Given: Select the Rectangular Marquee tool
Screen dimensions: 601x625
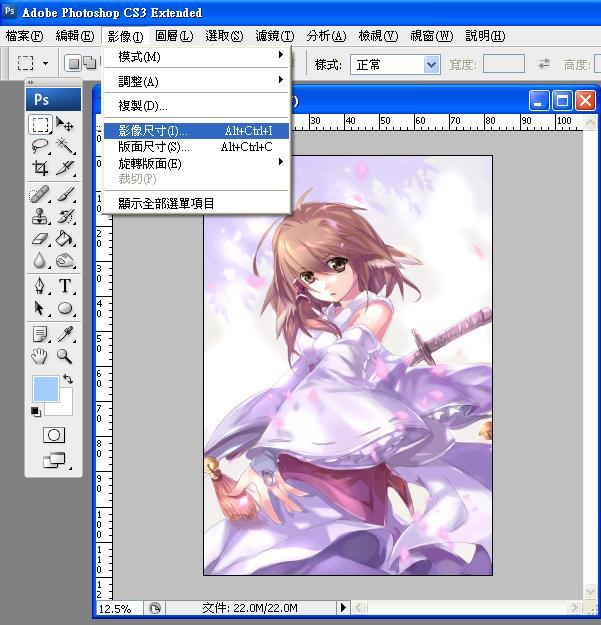Looking at the screenshot, I should [40, 125].
